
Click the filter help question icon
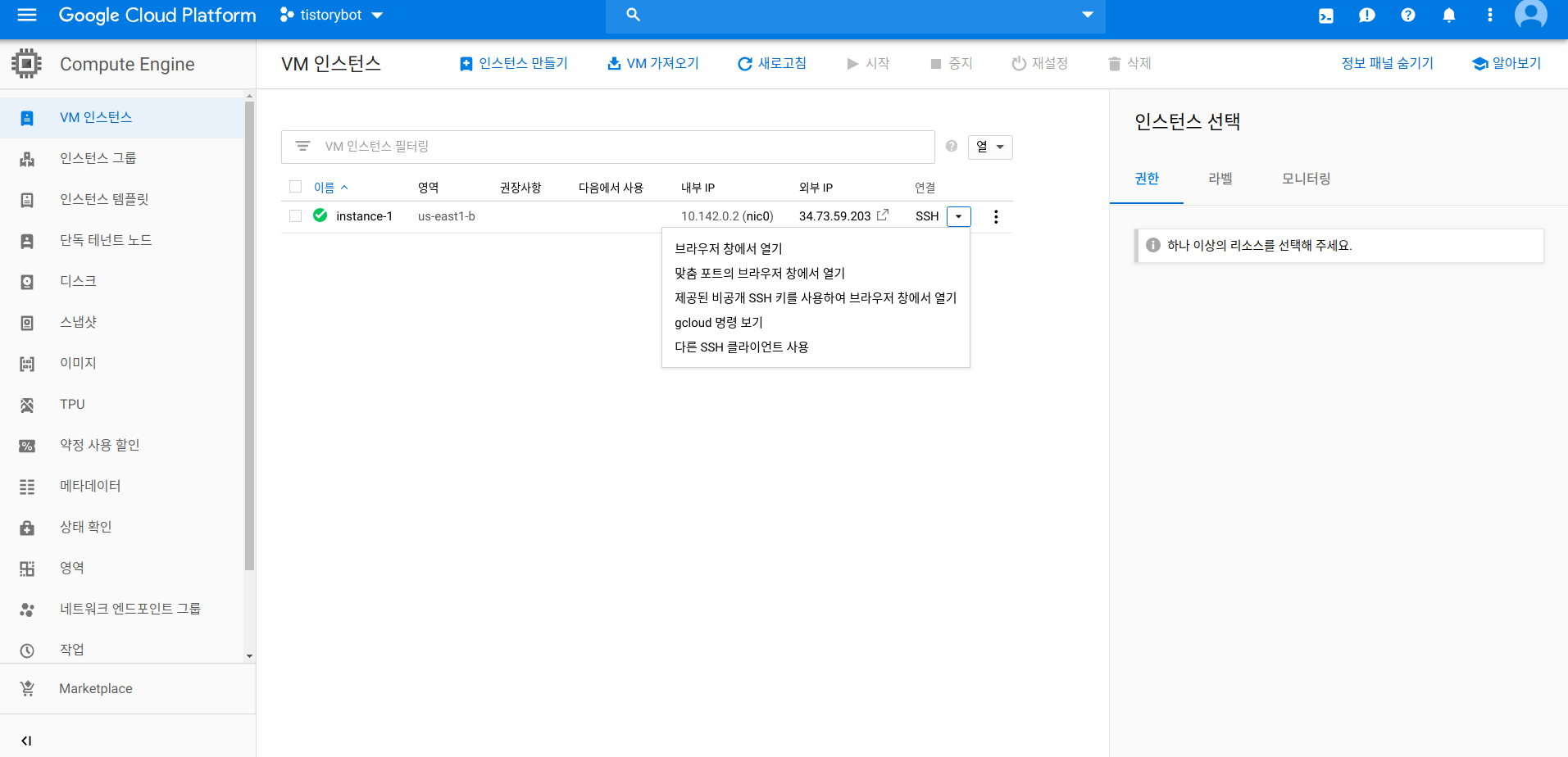[x=951, y=146]
